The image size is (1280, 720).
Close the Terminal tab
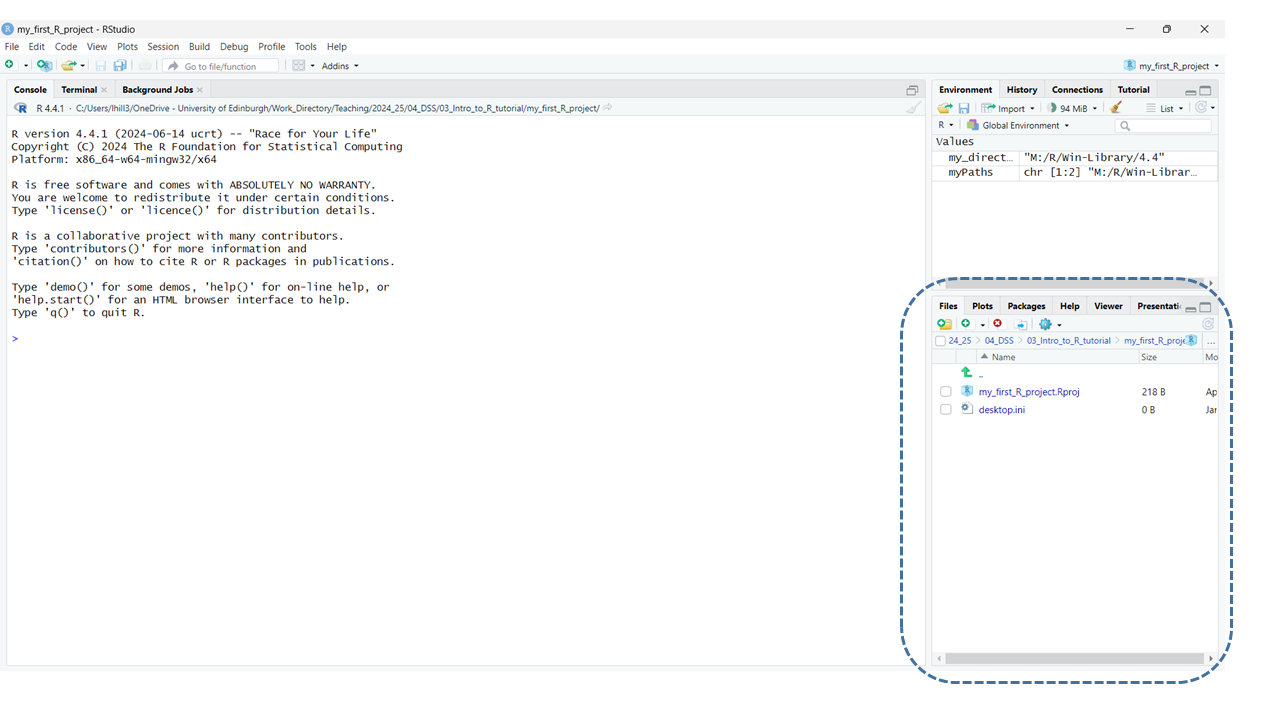(x=104, y=90)
